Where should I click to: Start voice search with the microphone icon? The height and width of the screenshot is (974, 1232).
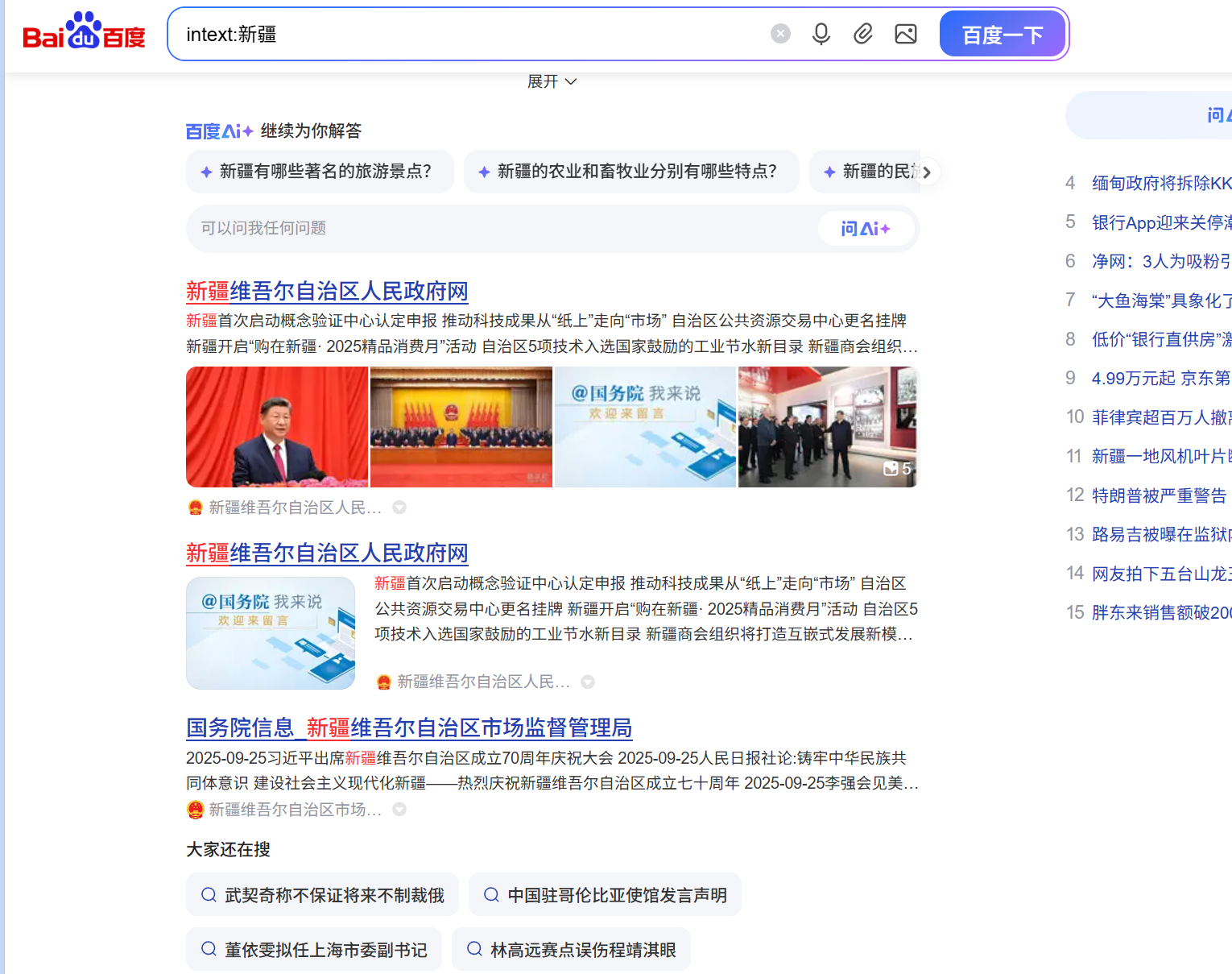(x=821, y=34)
